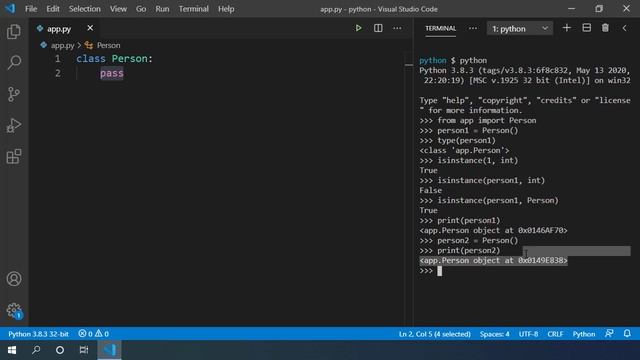640x360 pixels.
Task: Open the Extensions view
Action: pos(14,156)
